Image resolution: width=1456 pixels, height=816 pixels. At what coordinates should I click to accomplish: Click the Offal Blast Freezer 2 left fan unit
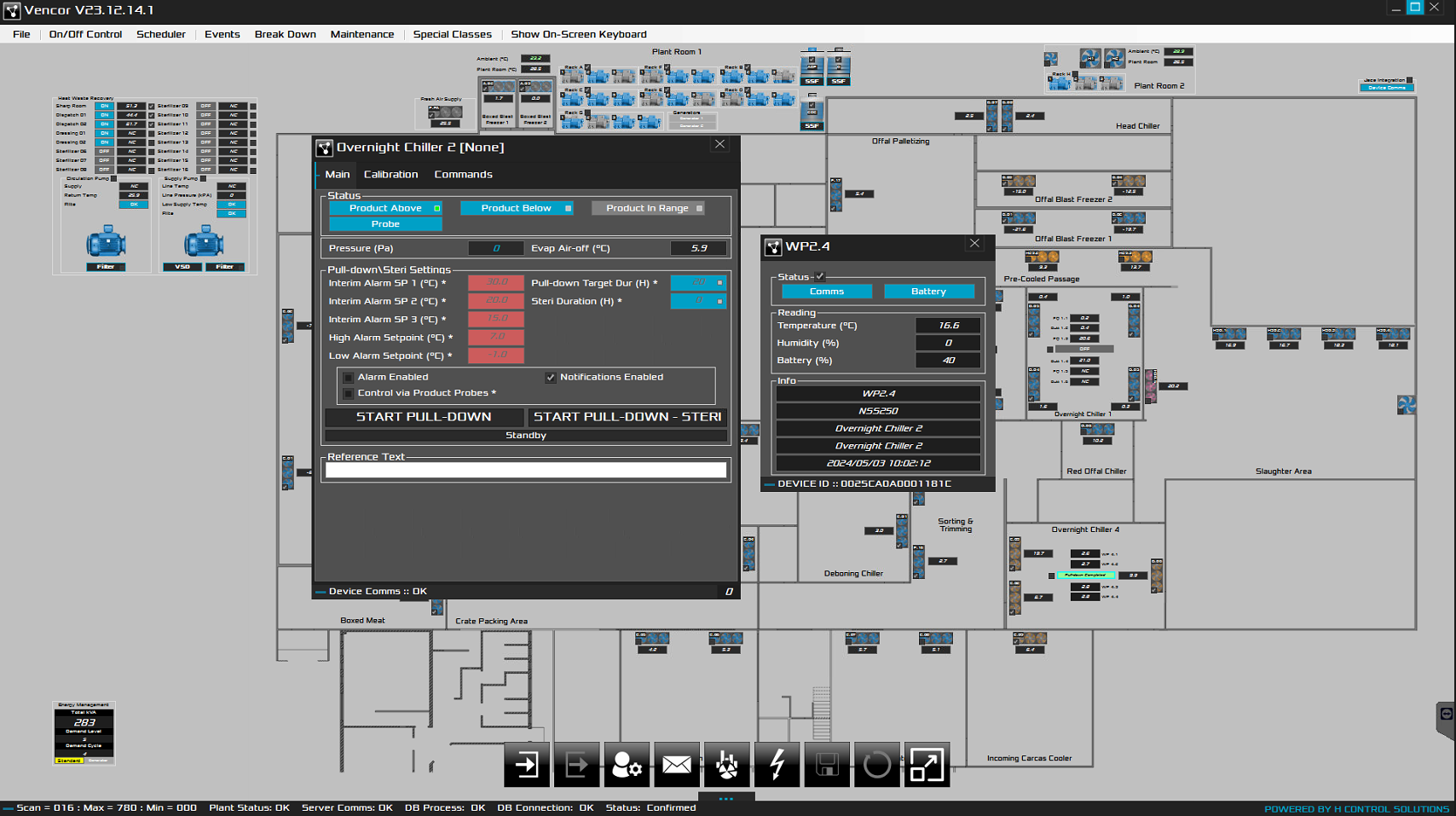pyautogui.click(x=1019, y=182)
